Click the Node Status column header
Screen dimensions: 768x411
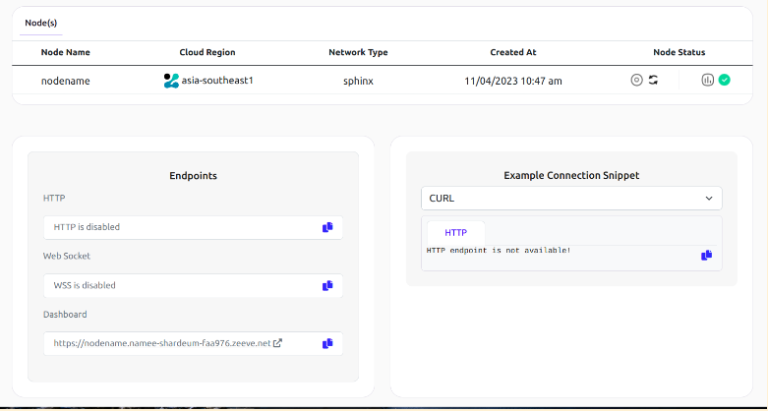679,52
